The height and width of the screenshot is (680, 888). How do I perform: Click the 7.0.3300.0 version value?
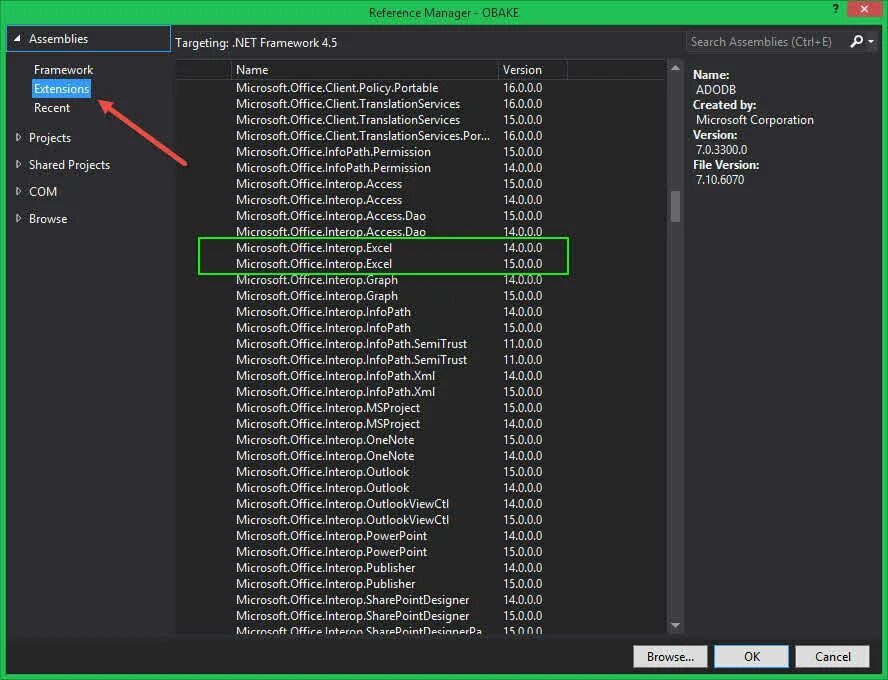[722, 149]
